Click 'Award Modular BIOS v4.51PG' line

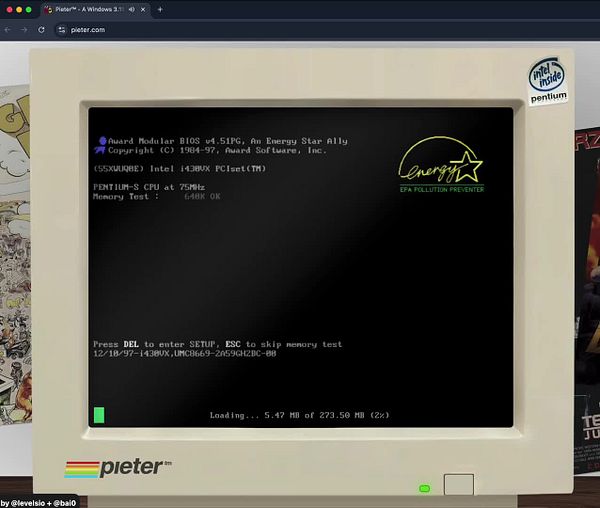click(x=228, y=141)
